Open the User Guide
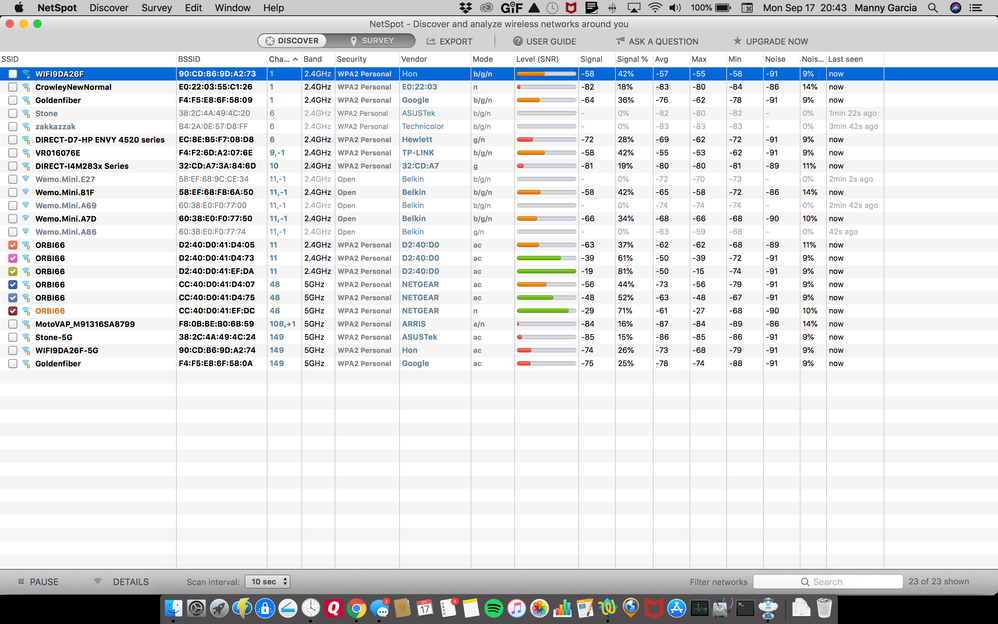 click(x=544, y=42)
